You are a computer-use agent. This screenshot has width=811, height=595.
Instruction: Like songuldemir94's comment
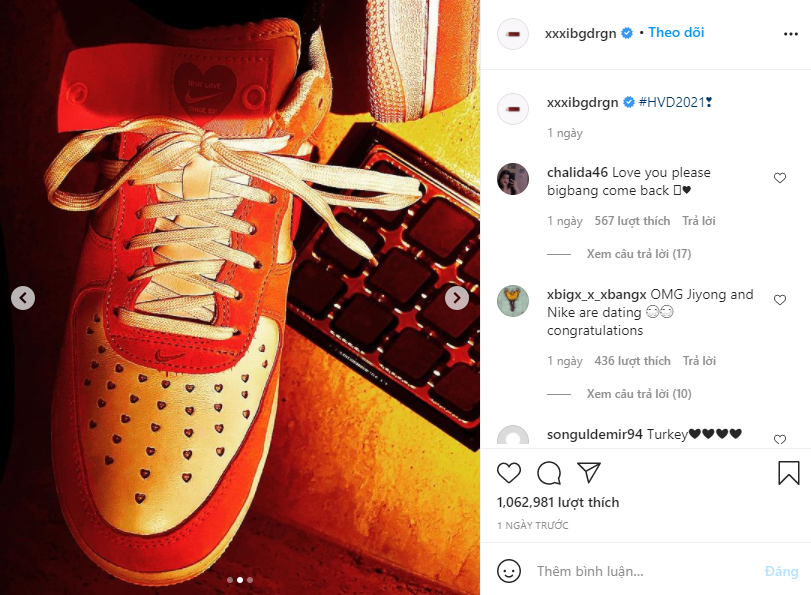[x=779, y=440]
